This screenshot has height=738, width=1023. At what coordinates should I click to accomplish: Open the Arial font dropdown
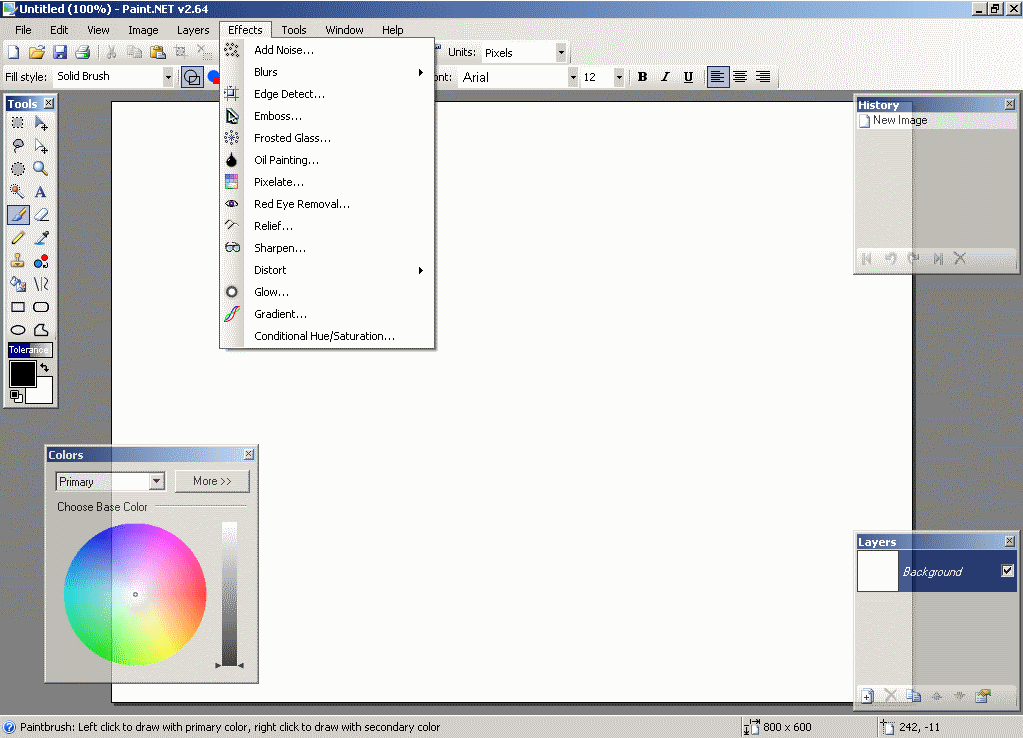coord(573,77)
